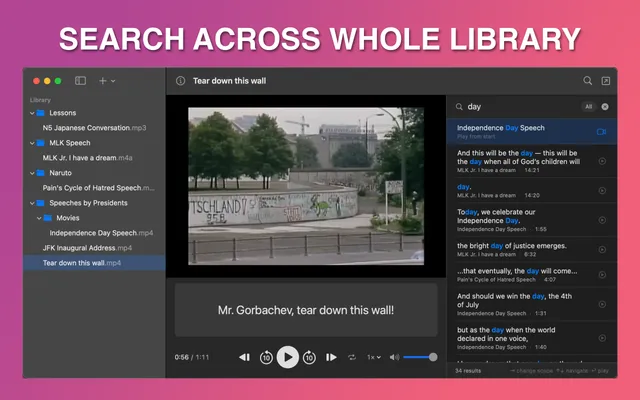Play the bright day of justice emerges result
The width and height of the screenshot is (640, 400).
[602, 249]
